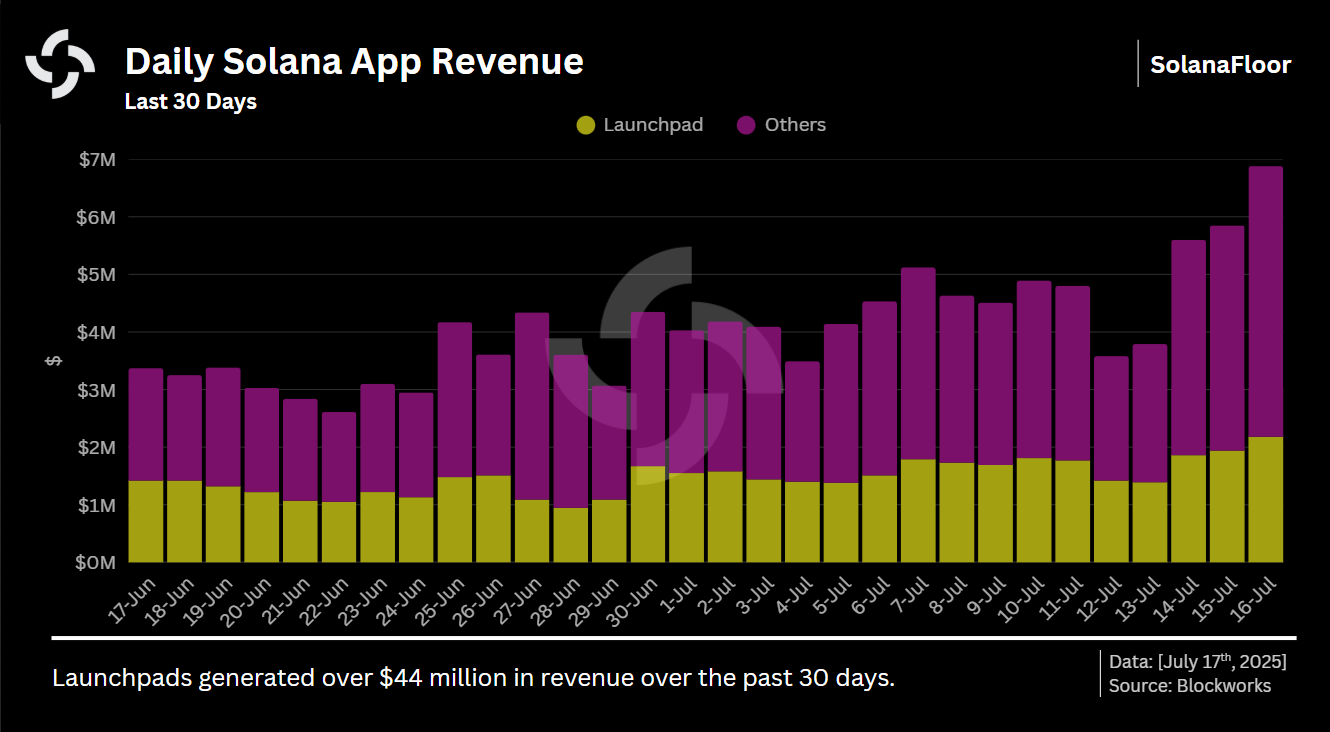
Task: Click the SolanaFloor brand name top-right
Action: click(1222, 64)
